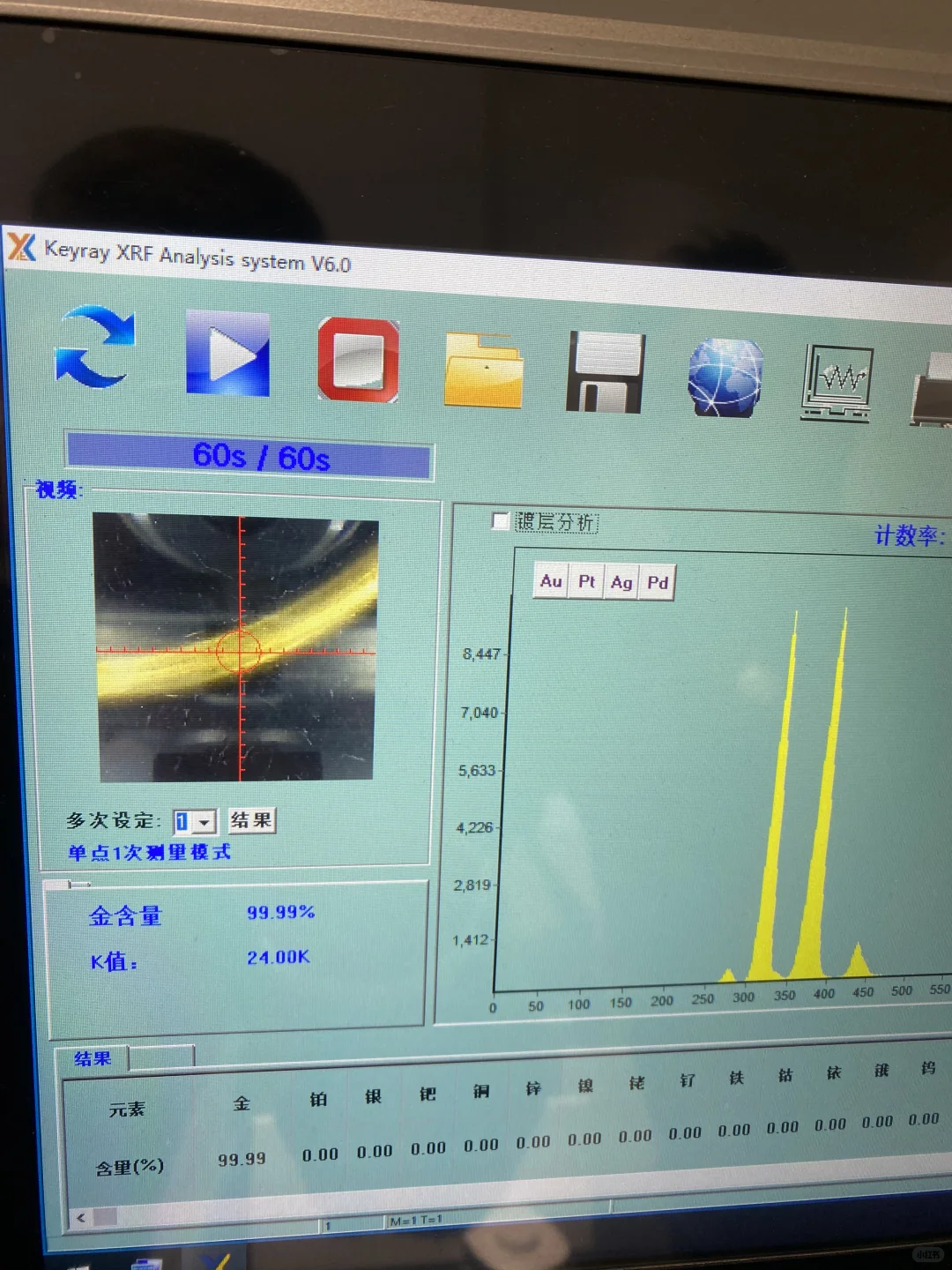This screenshot has width=952, height=1270.
Task: Click the 单点1次测量模式 label
Action: (149, 852)
